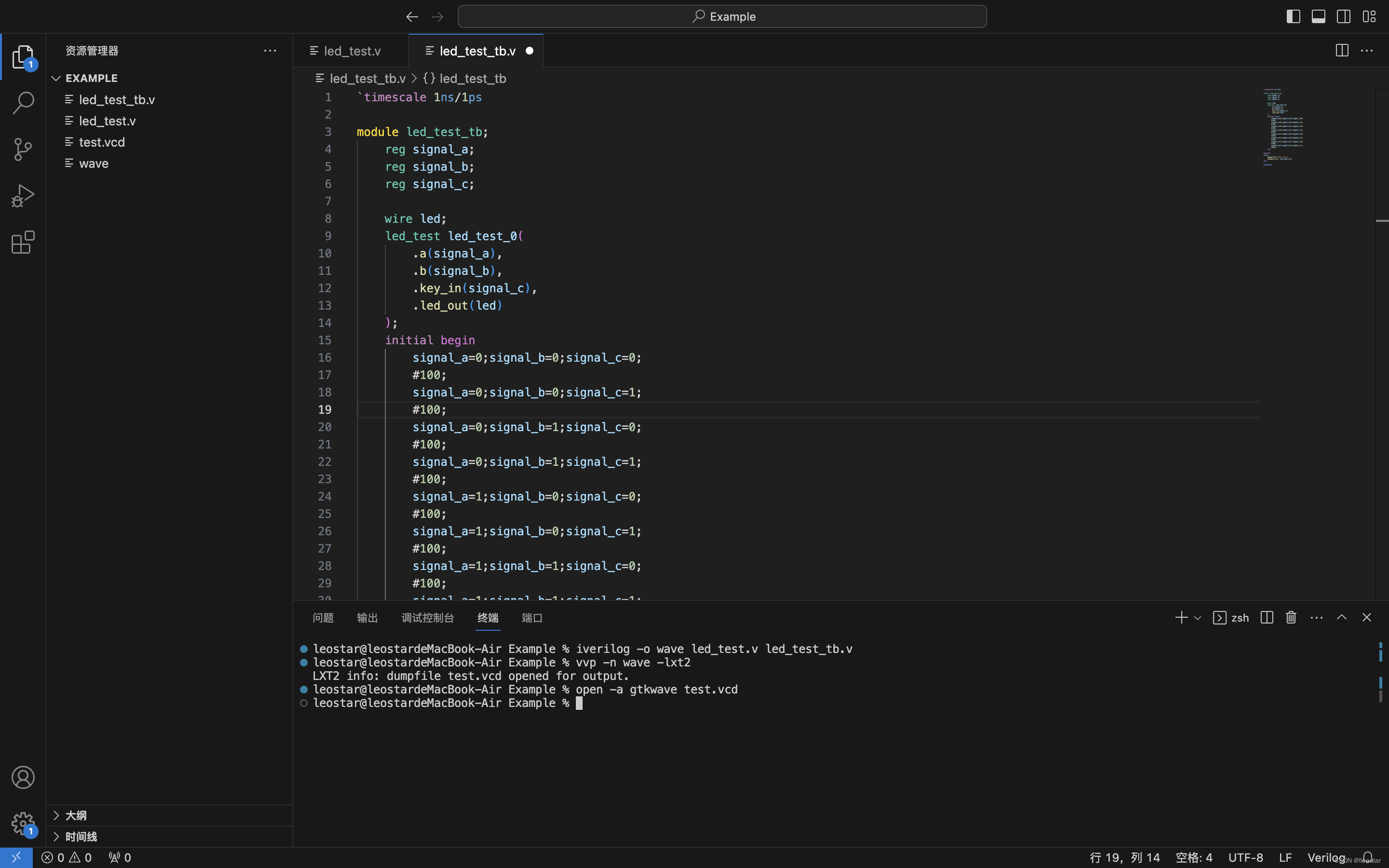Viewport: 1389px width, 868px height.
Task: Click the code minimap preview
Action: pos(1283,126)
